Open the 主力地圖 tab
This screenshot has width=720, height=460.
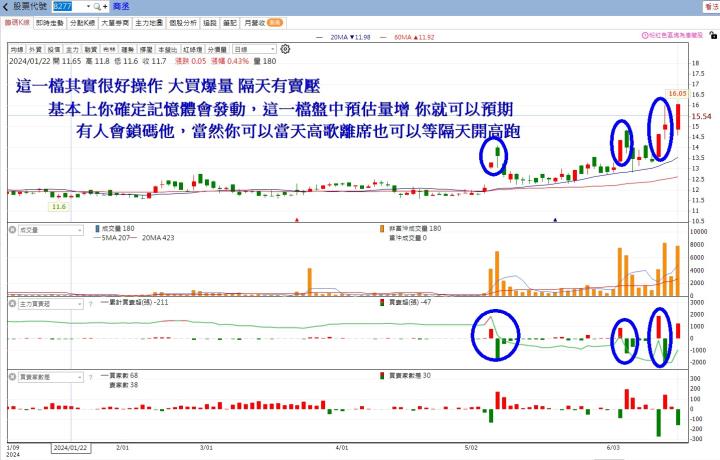click(x=148, y=20)
